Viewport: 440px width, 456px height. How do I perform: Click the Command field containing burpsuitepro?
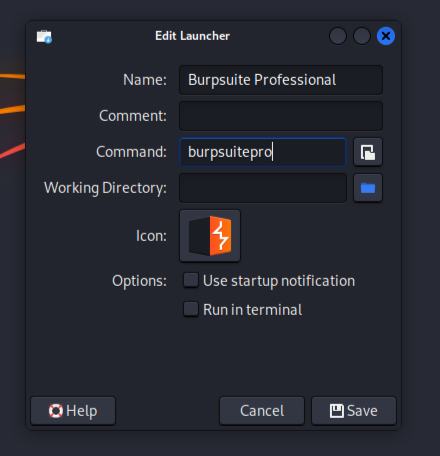click(263, 152)
